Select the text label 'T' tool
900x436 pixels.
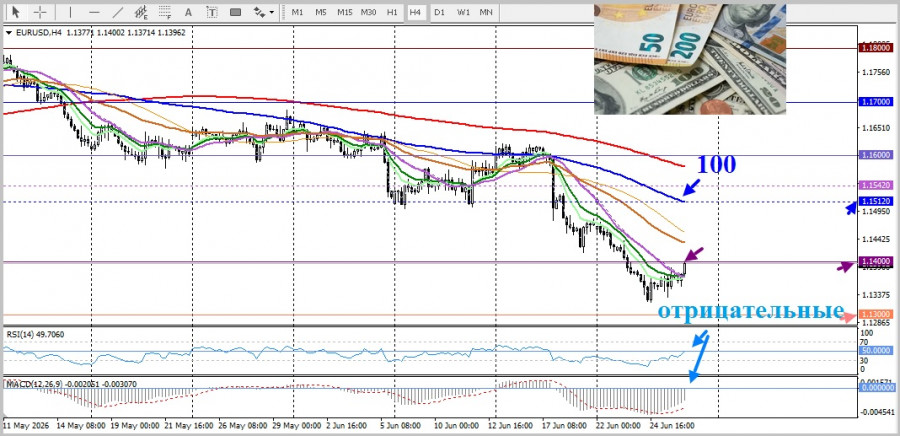point(212,12)
